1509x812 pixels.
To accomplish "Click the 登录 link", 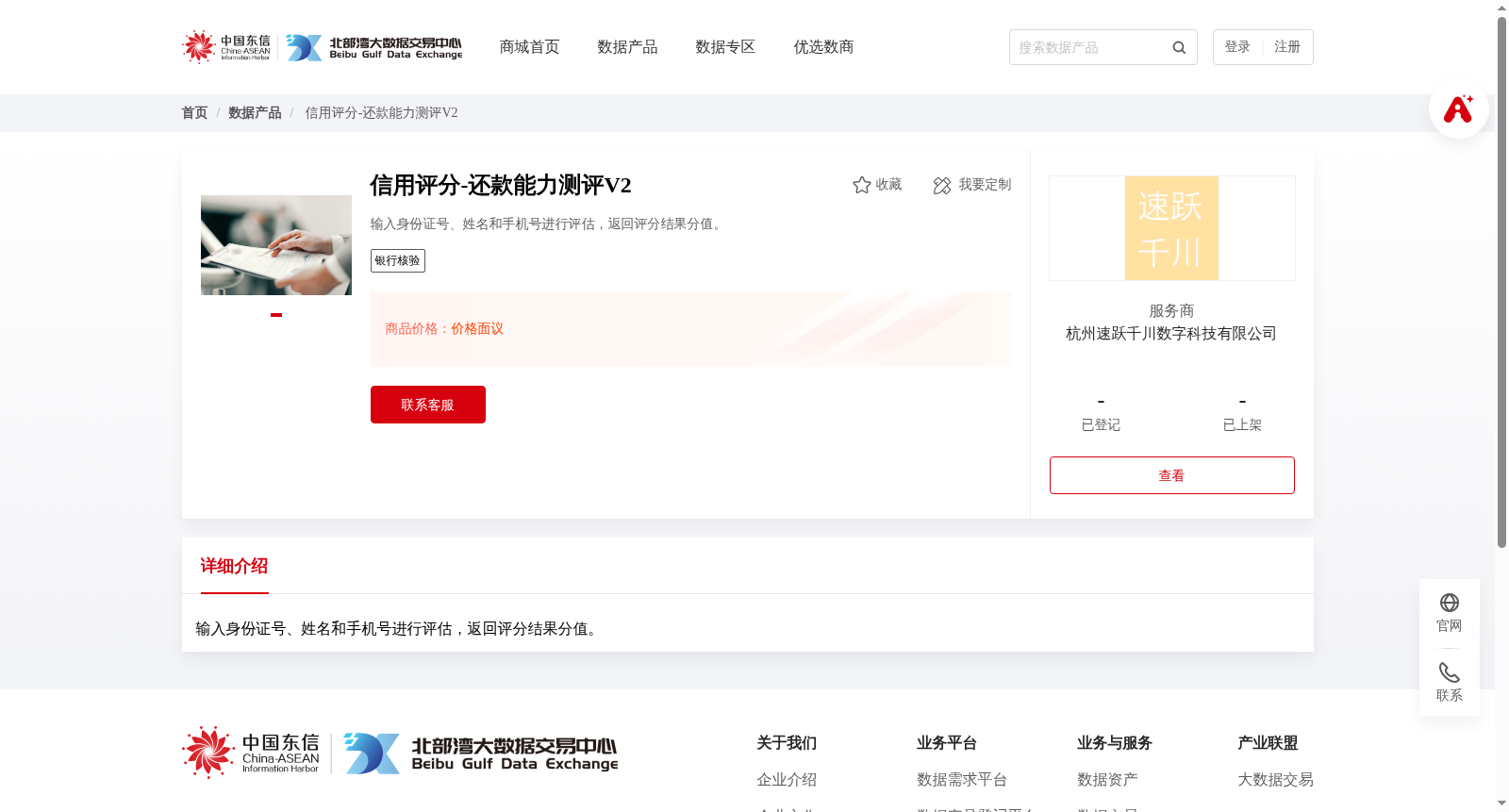I will (1237, 47).
